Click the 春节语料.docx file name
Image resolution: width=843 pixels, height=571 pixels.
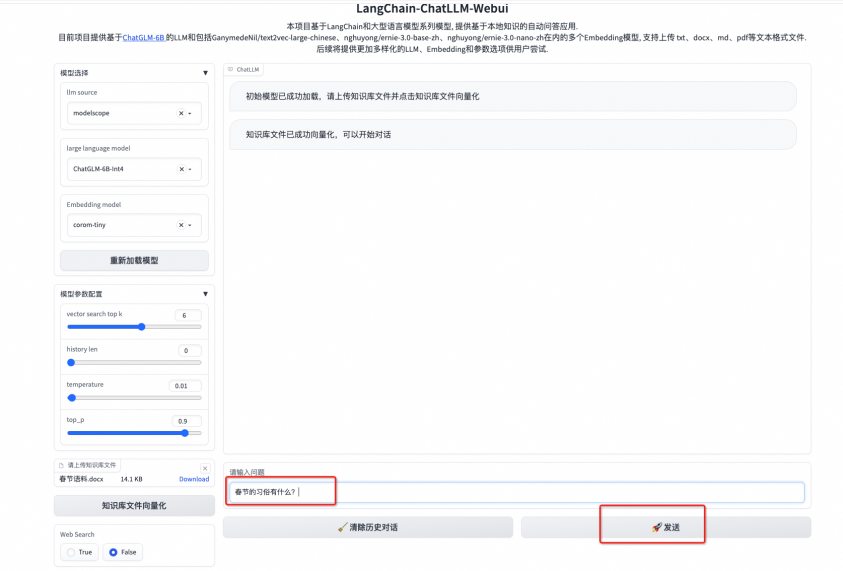point(81,479)
